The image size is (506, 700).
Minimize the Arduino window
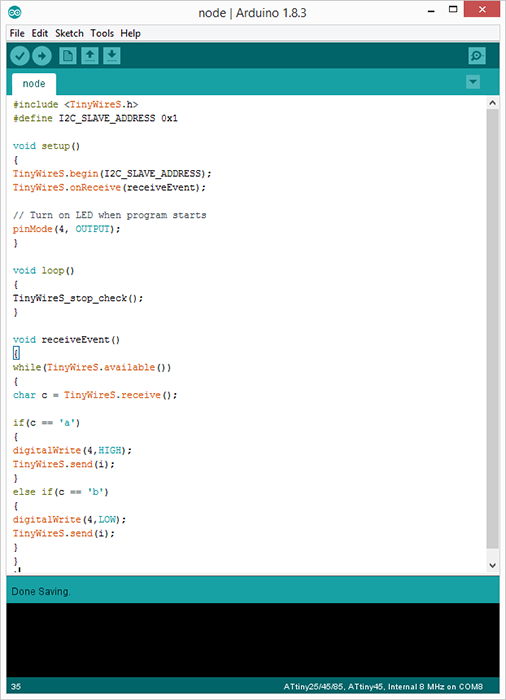[431, 10]
